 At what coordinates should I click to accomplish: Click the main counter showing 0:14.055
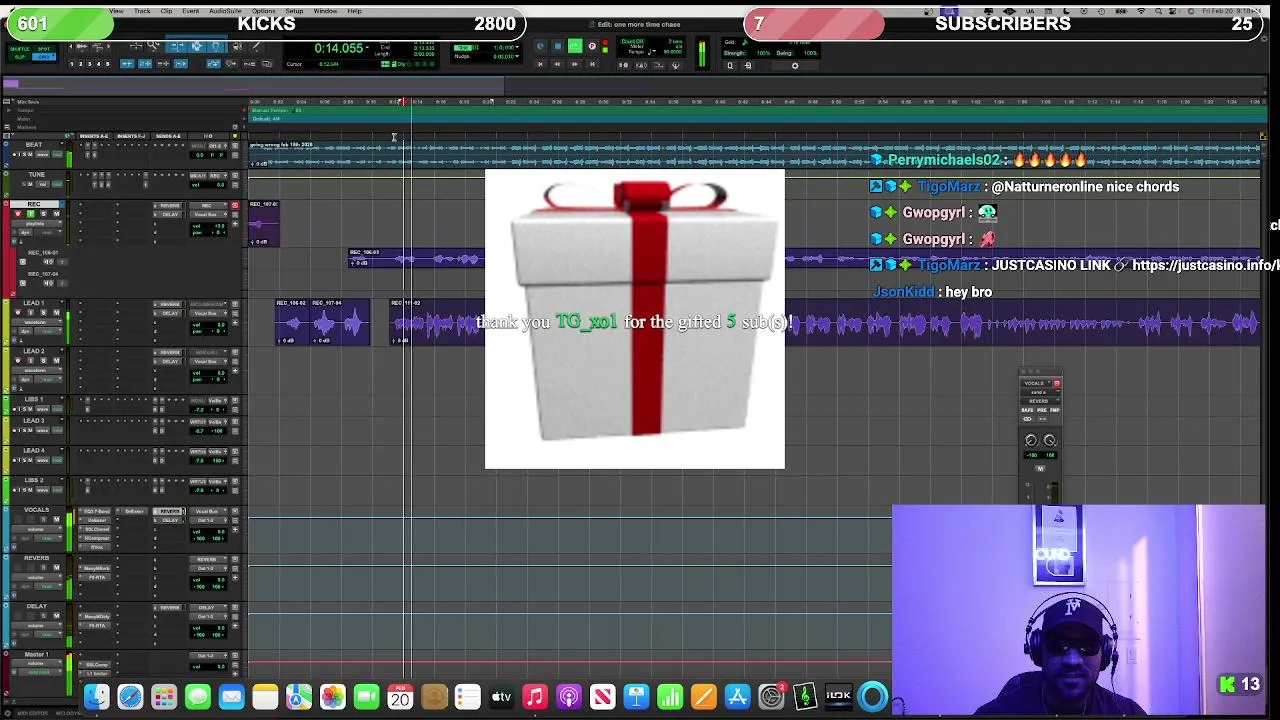tap(338, 48)
